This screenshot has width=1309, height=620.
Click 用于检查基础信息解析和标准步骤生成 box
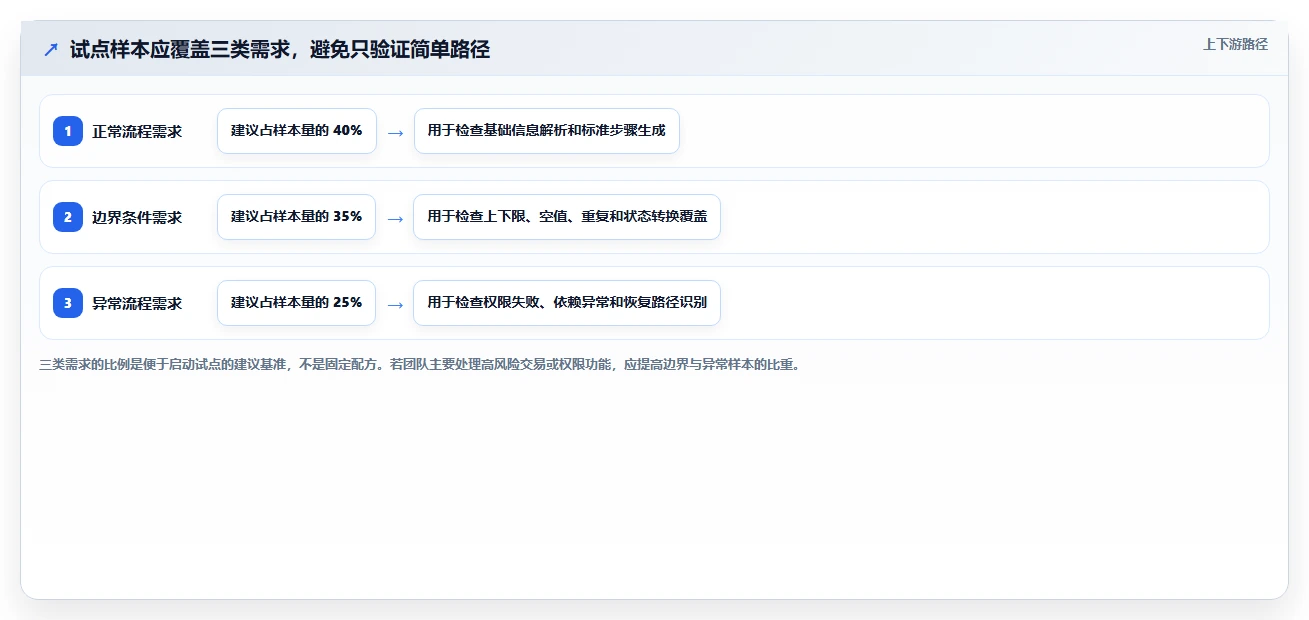tap(547, 131)
